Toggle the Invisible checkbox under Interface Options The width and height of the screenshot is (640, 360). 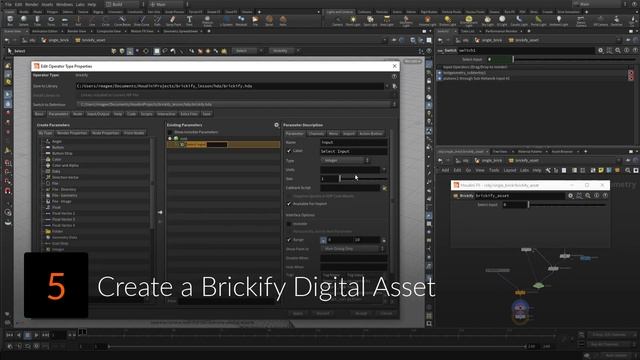[x=289, y=224]
